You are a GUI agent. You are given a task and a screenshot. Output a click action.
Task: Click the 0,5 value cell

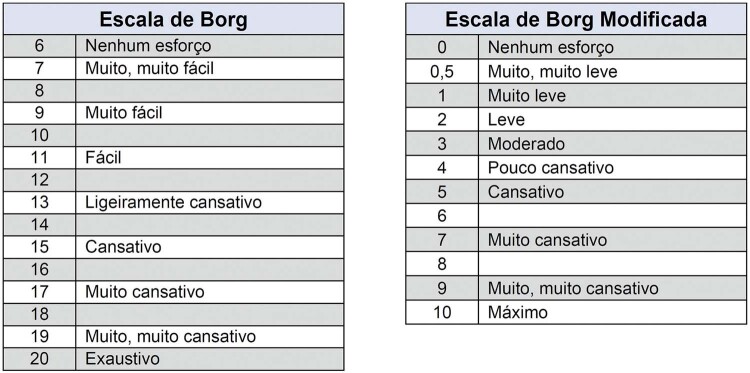pyautogui.click(x=442, y=72)
